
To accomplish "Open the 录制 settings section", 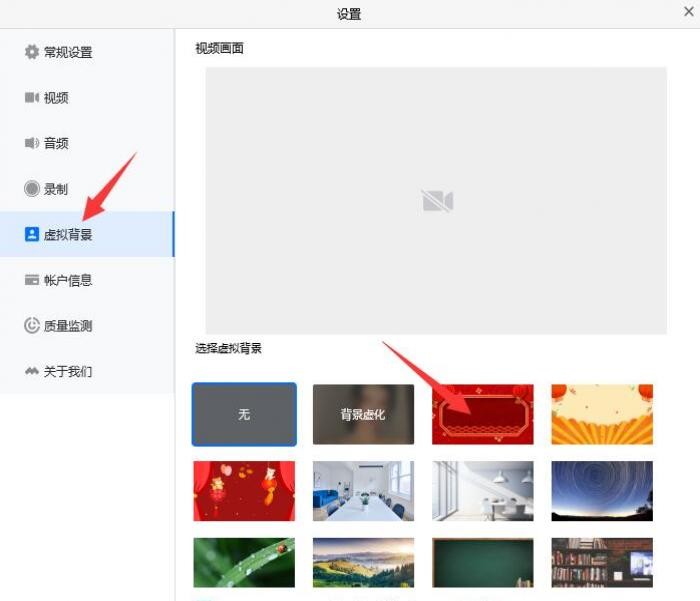I will pyautogui.click(x=87, y=189).
